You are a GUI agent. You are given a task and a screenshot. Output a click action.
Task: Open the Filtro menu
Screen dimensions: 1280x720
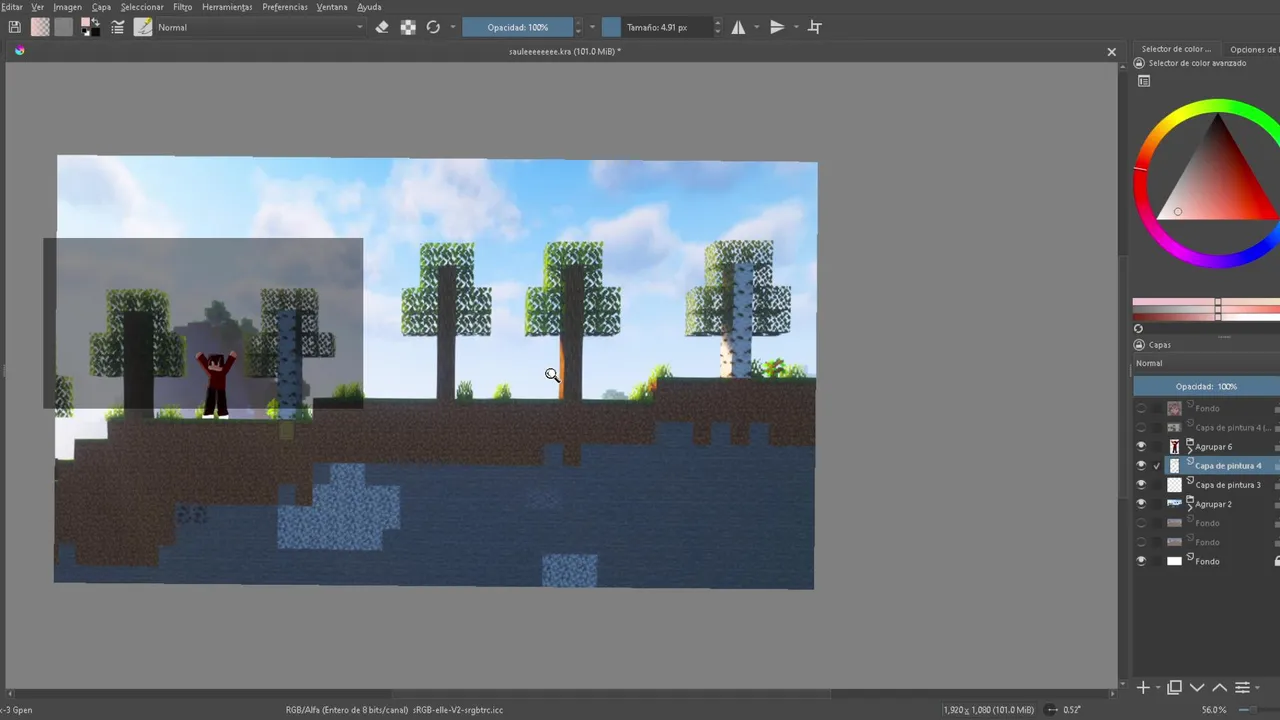click(x=182, y=7)
